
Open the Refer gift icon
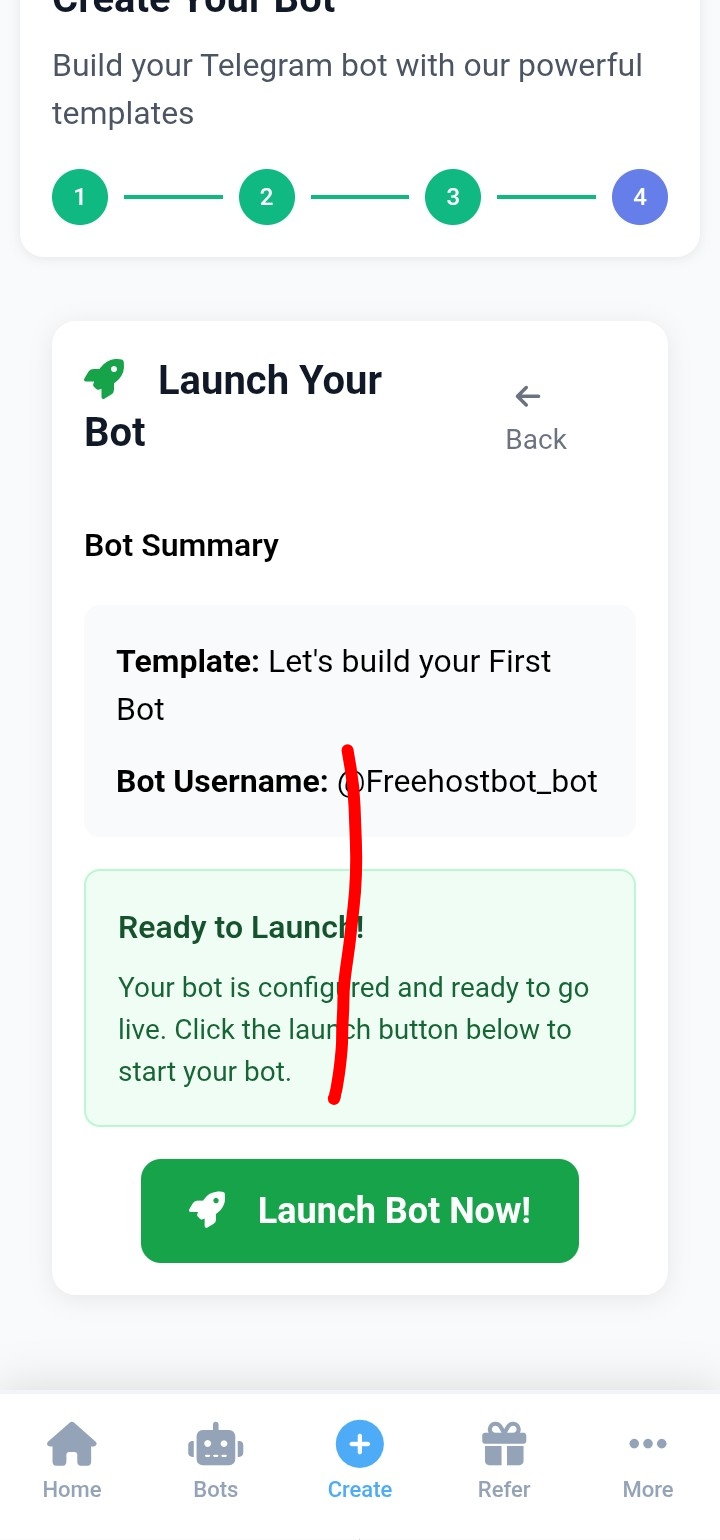point(504,1444)
